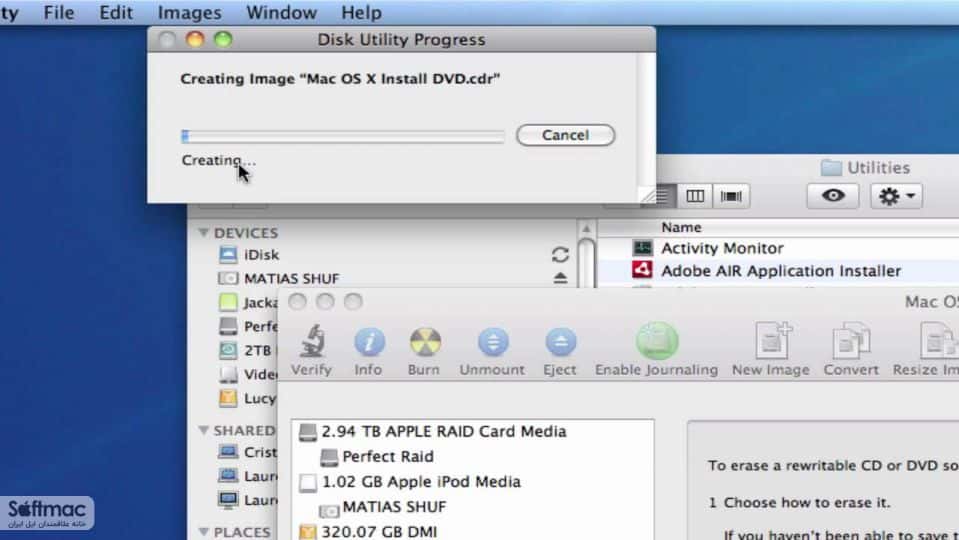Click Enable Journaling icon

tap(657, 341)
